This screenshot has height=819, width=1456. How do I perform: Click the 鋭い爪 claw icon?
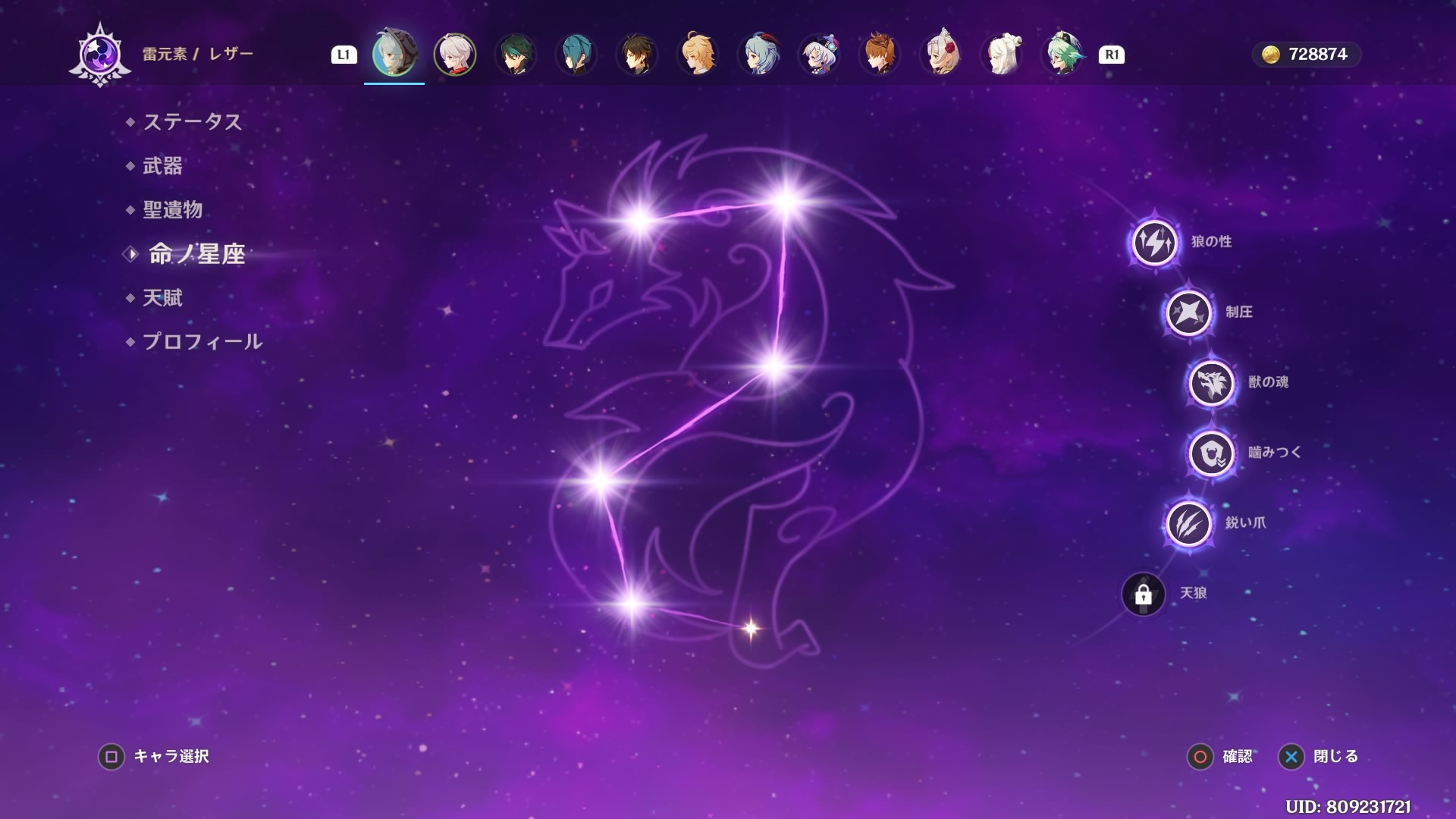pyautogui.click(x=1188, y=523)
